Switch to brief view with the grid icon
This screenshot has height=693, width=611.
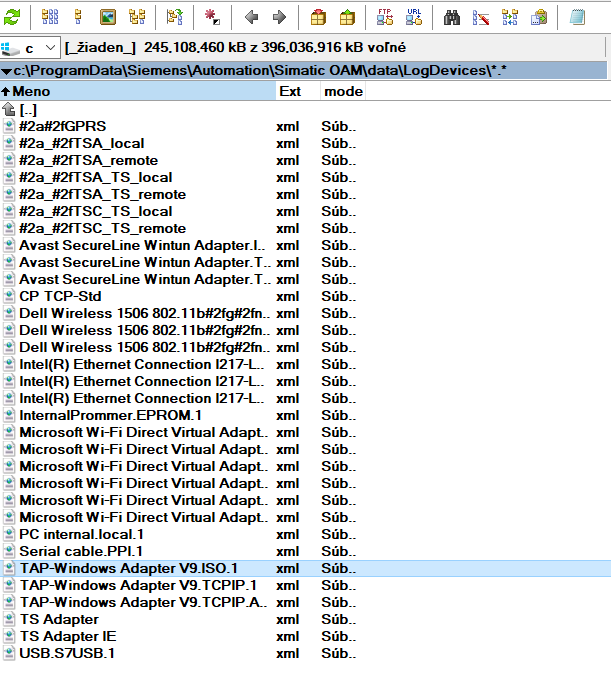[50, 17]
